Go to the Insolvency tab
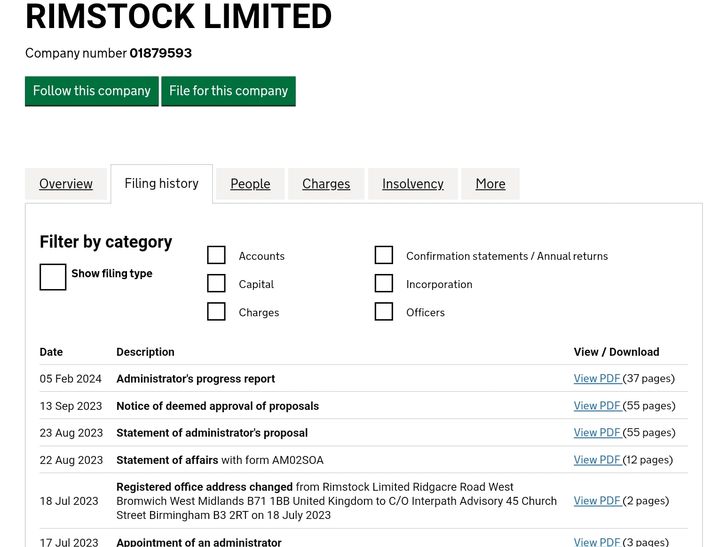This screenshot has height=547, width=720. tap(412, 184)
